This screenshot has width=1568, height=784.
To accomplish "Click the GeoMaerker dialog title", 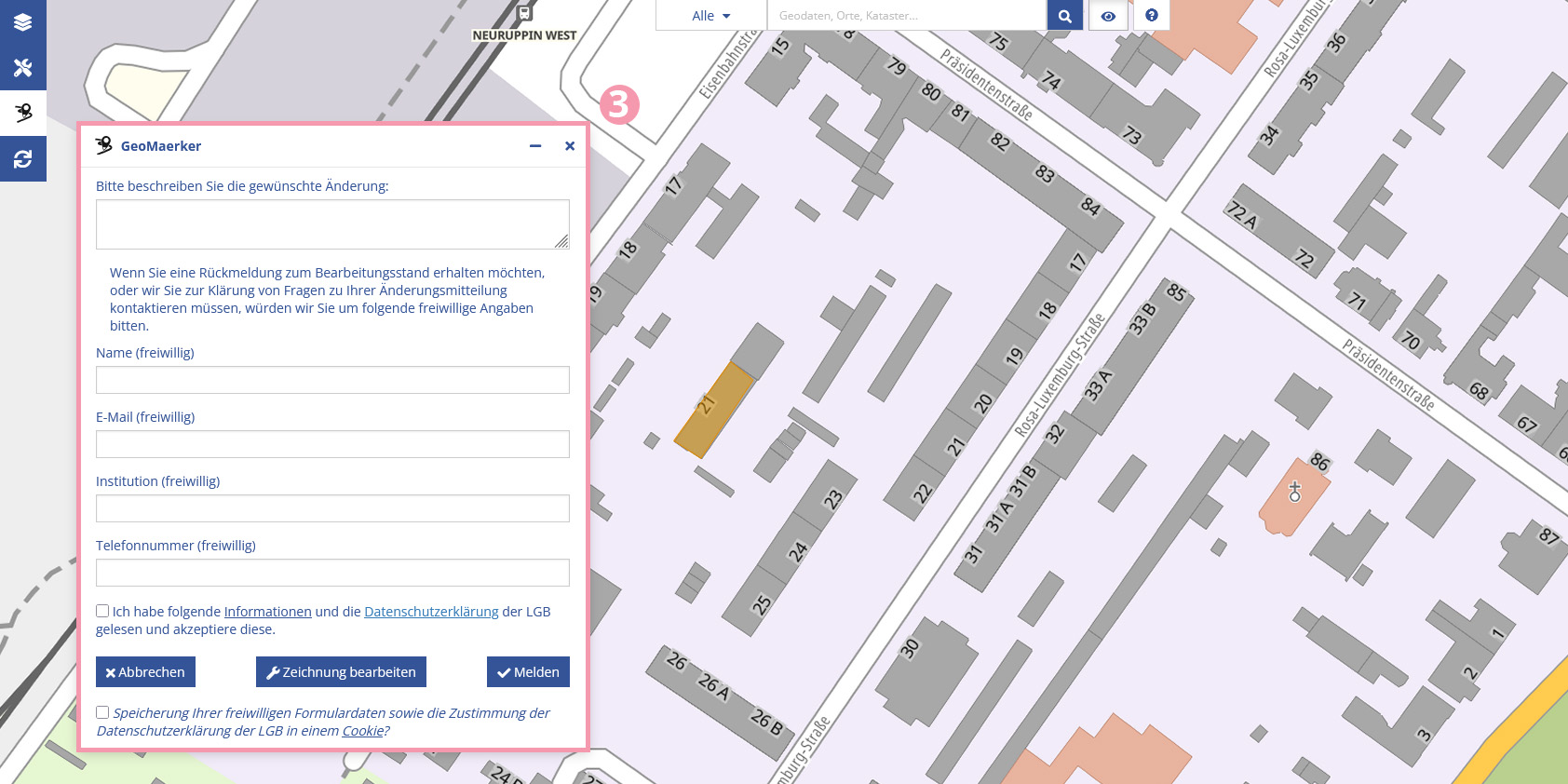I will pos(161,146).
